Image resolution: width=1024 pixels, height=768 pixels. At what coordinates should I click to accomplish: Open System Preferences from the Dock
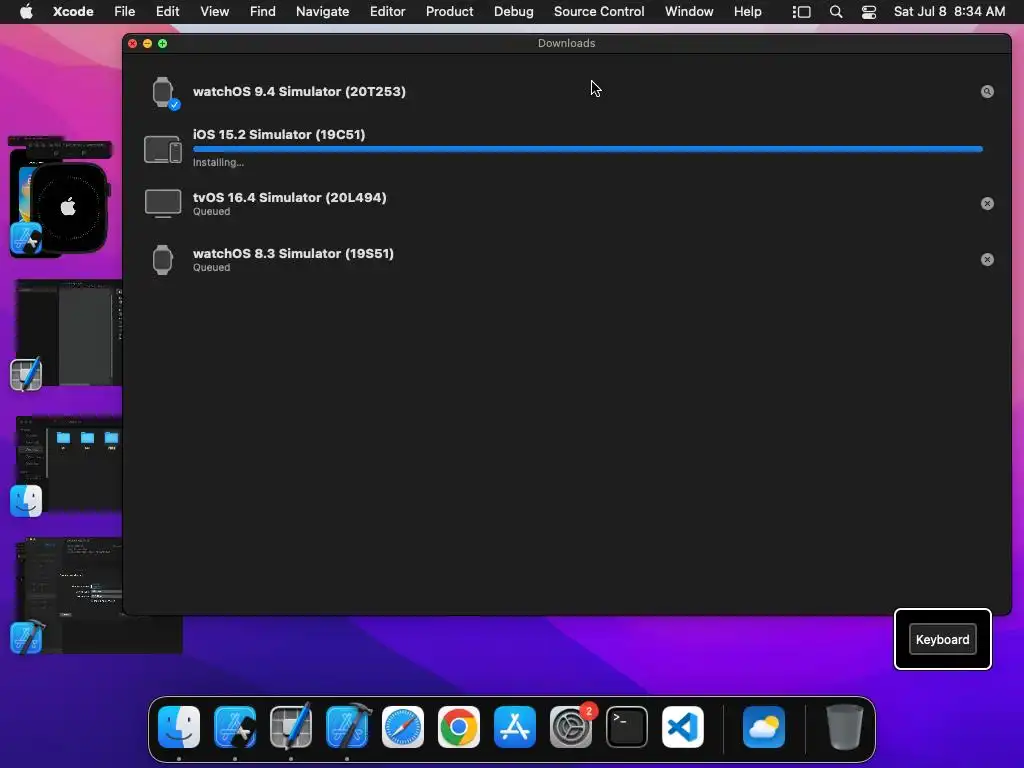(x=571, y=727)
